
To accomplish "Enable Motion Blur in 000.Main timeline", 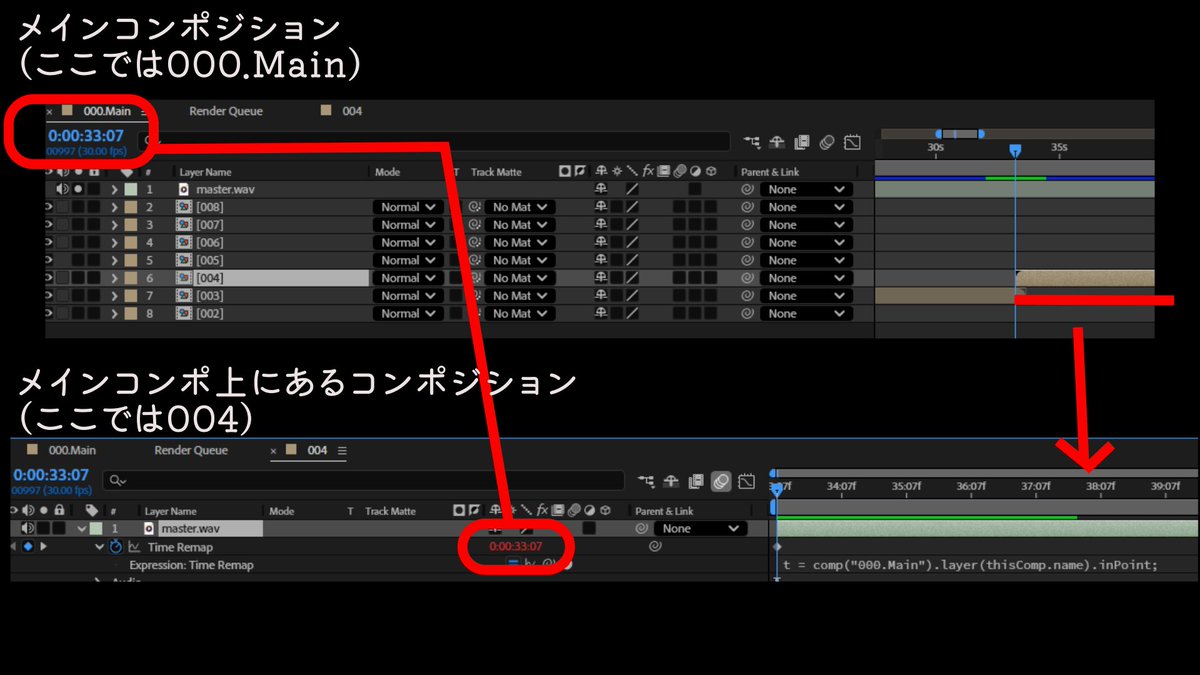I will (x=827, y=142).
